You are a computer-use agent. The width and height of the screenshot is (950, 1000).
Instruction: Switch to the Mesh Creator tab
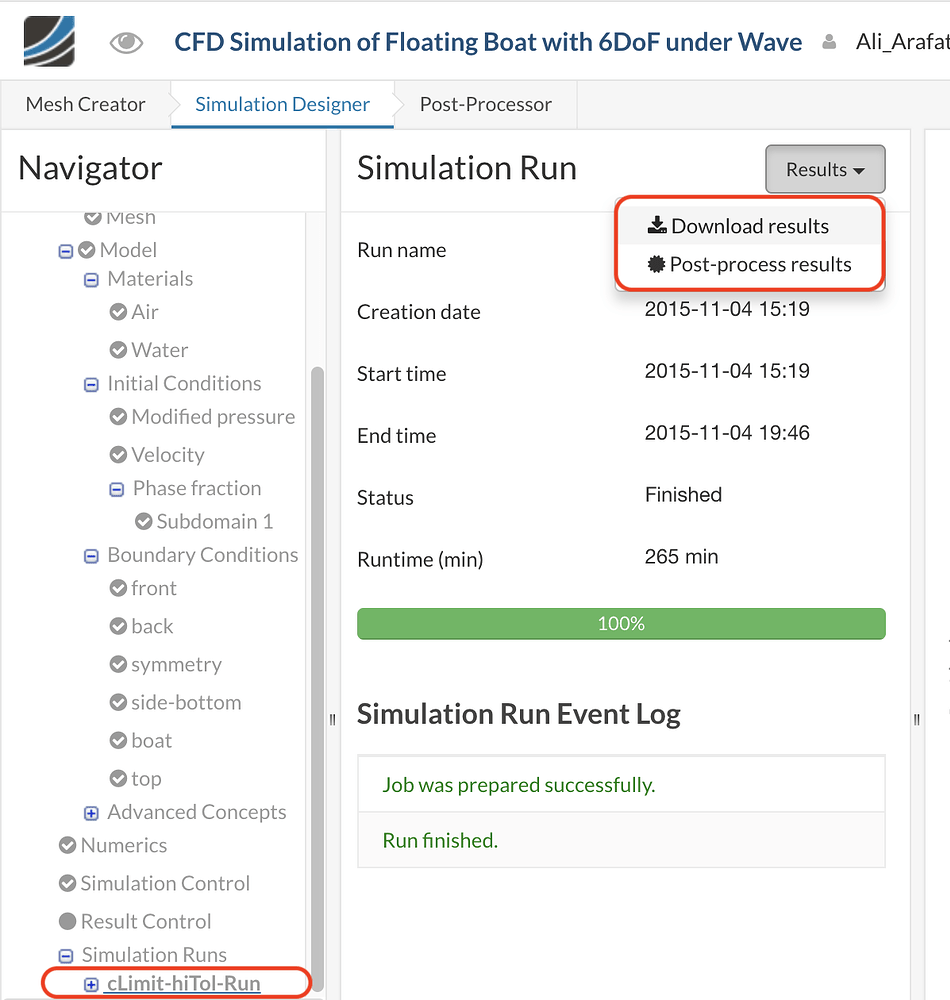86,104
